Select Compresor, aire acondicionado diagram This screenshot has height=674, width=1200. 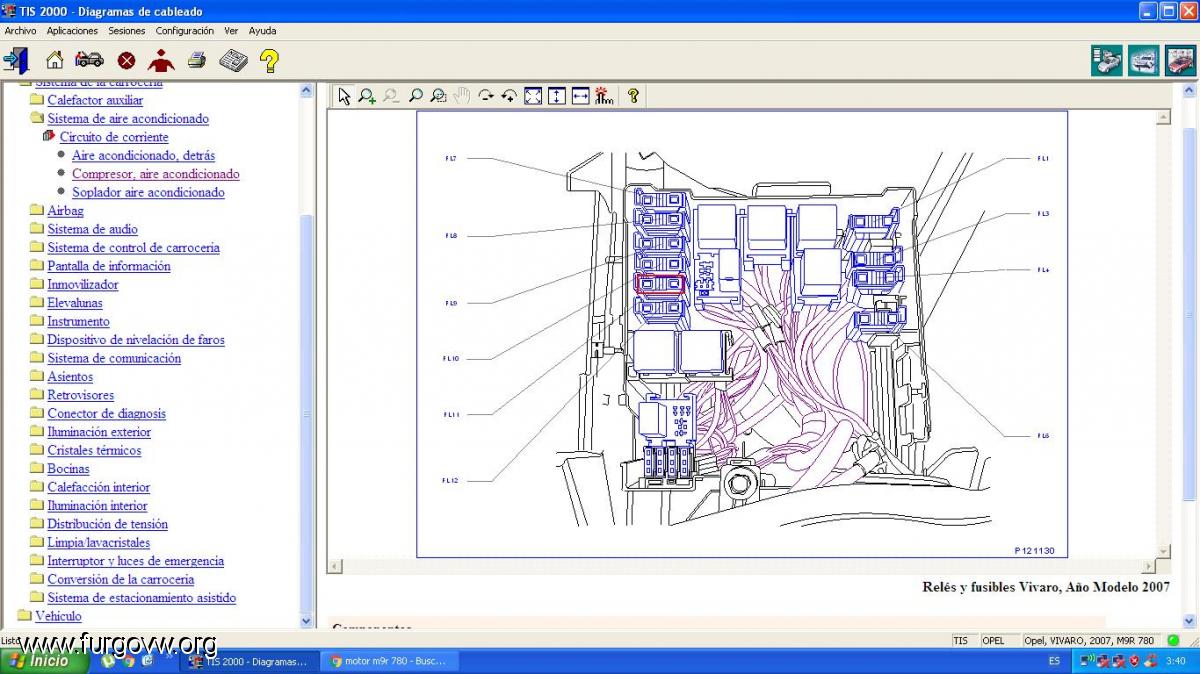[x=156, y=174]
